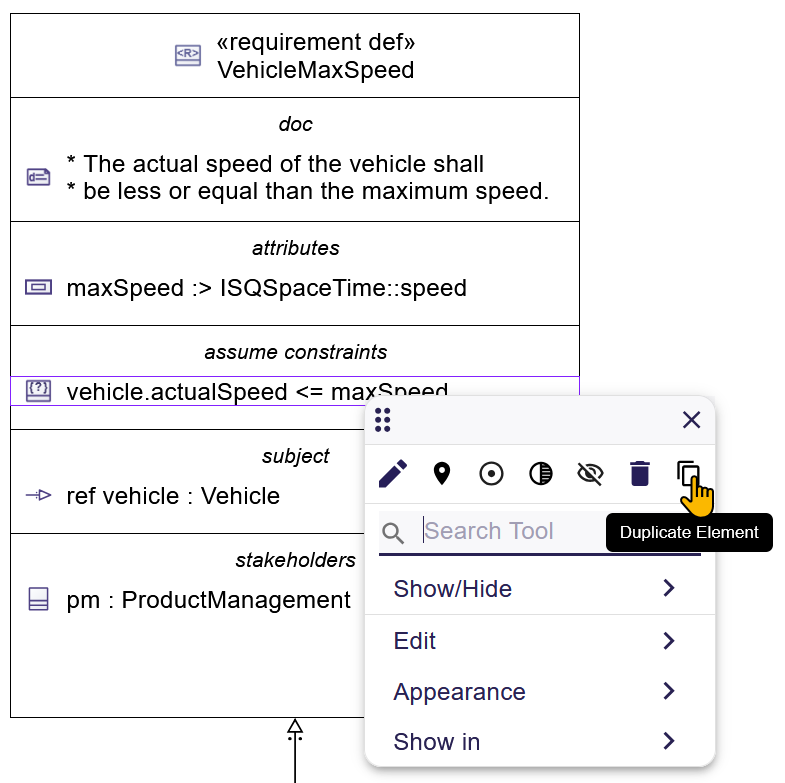Click the circled dot focus icon
The width and height of the screenshot is (785, 783).
(x=491, y=473)
